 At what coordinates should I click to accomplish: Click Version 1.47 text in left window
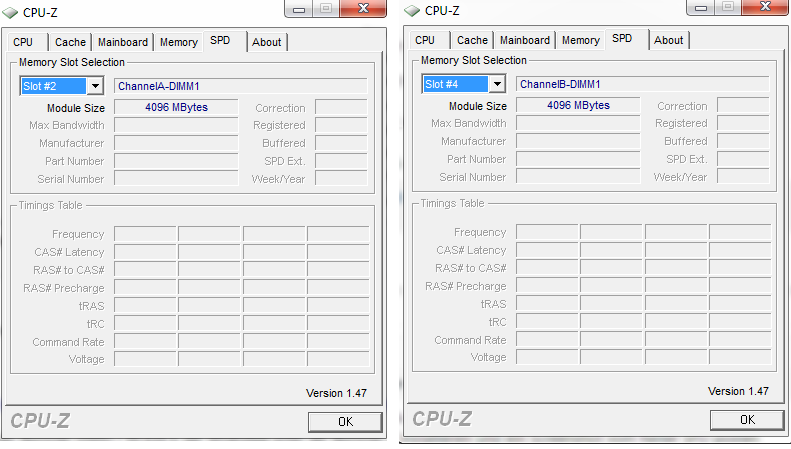[x=336, y=393]
